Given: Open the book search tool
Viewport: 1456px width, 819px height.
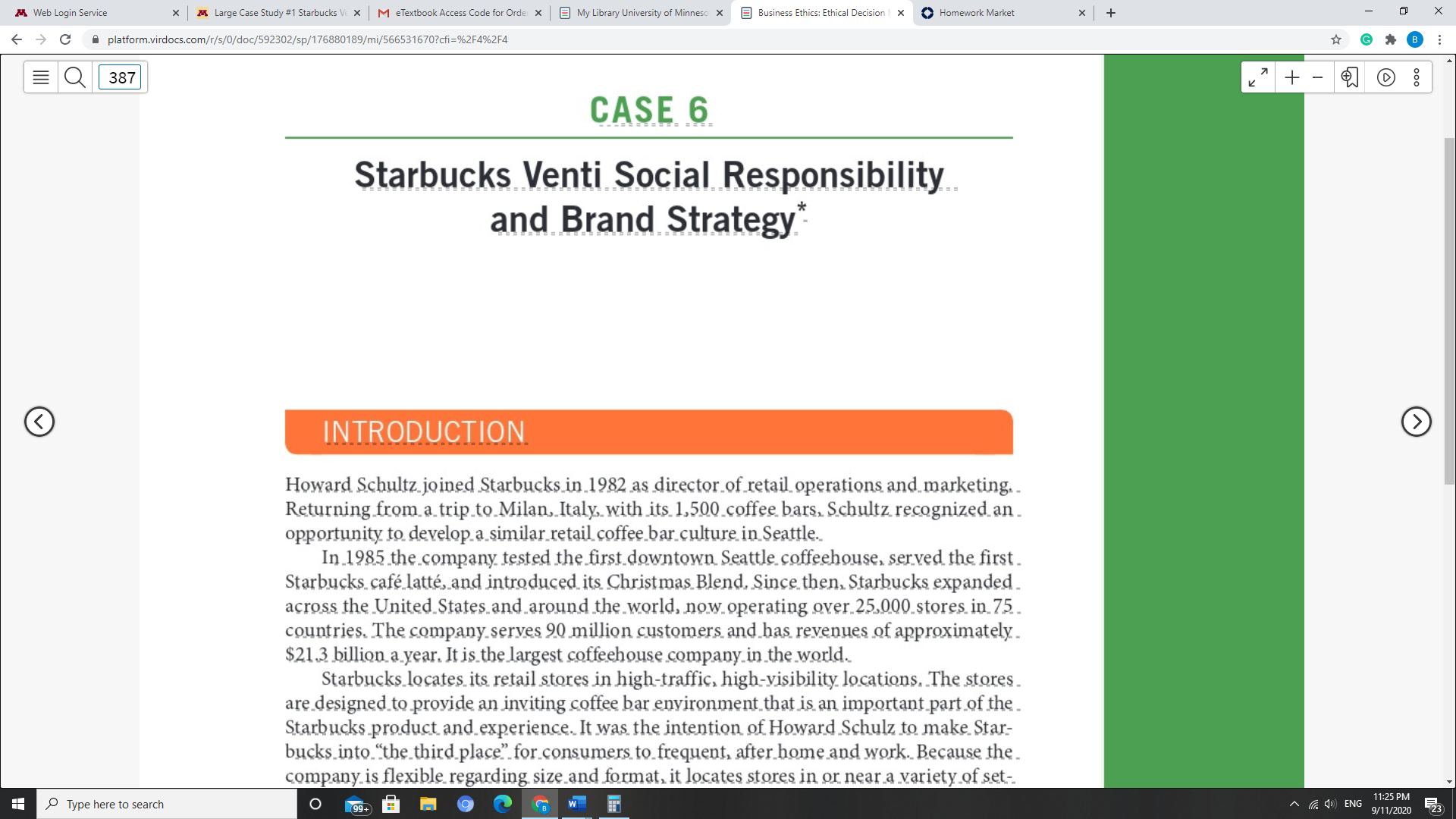Looking at the screenshot, I should click(75, 77).
